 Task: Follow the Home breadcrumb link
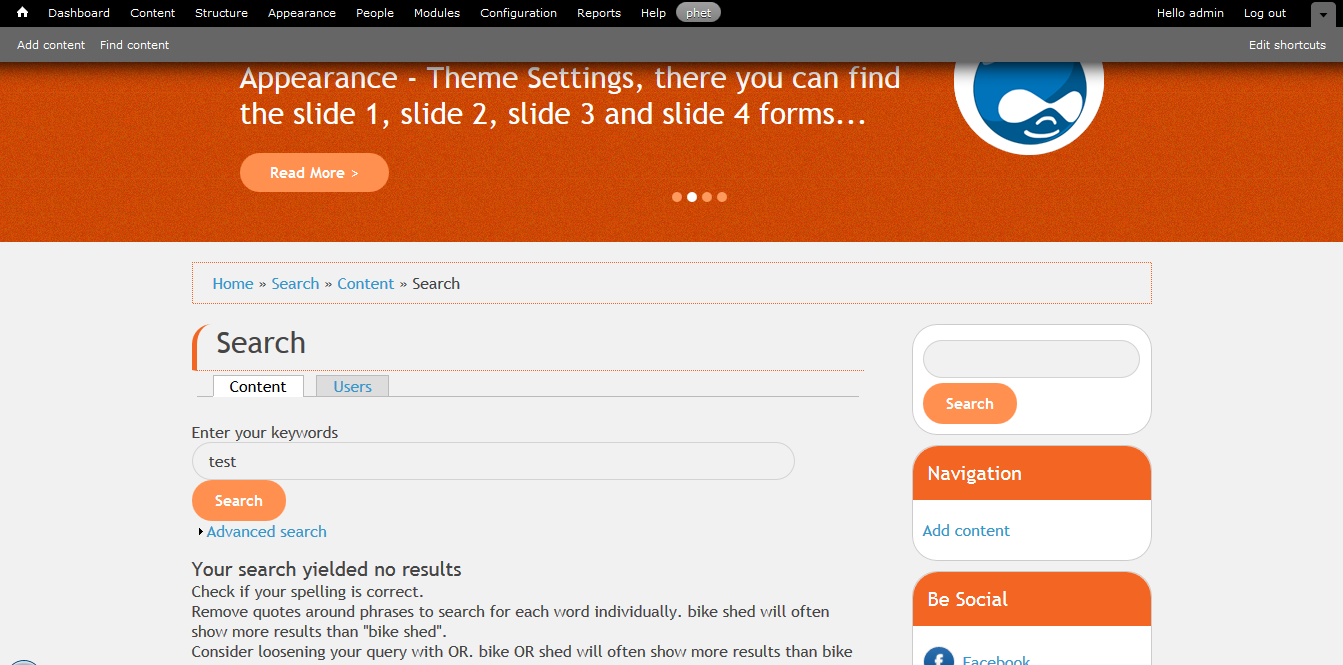coord(233,284)
